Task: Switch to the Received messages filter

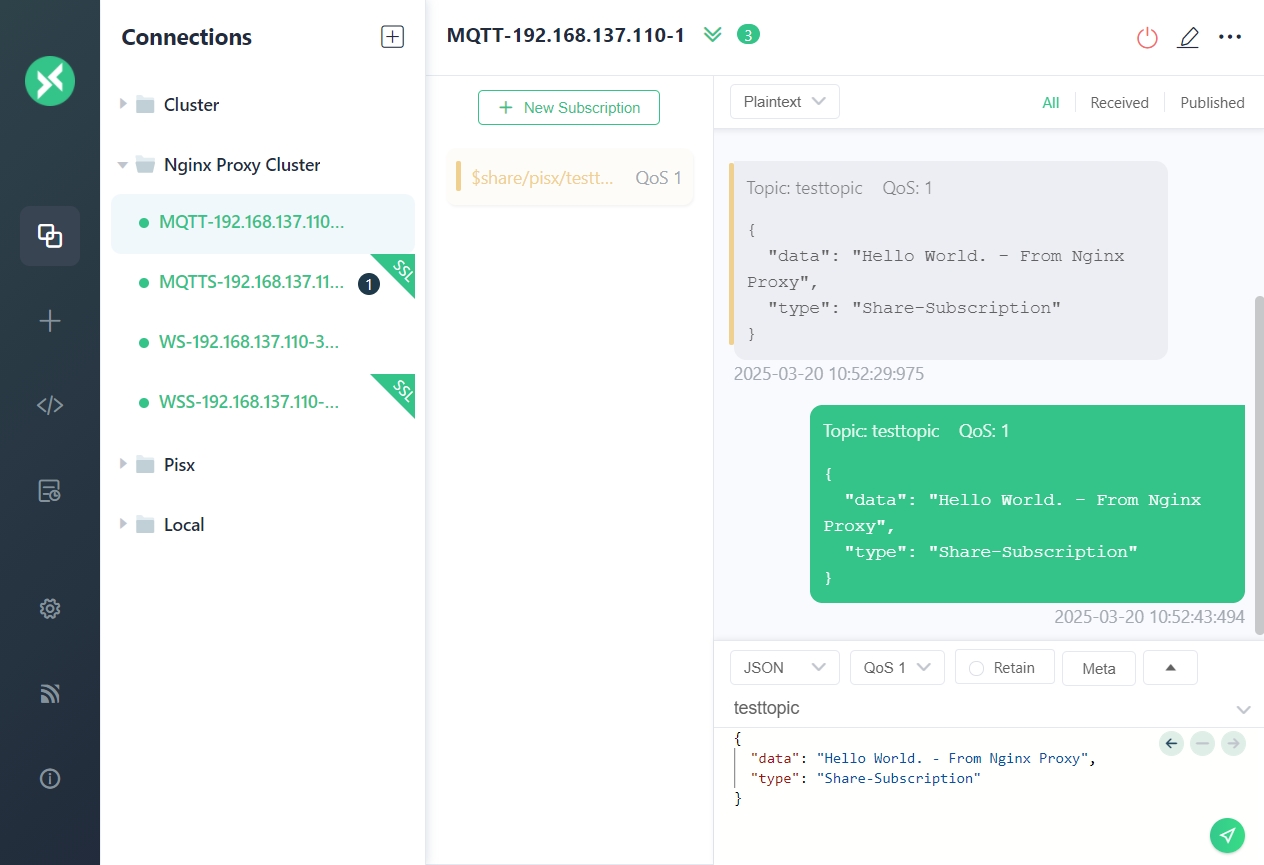Action: pyautogui.click(x=1119, y=102)
